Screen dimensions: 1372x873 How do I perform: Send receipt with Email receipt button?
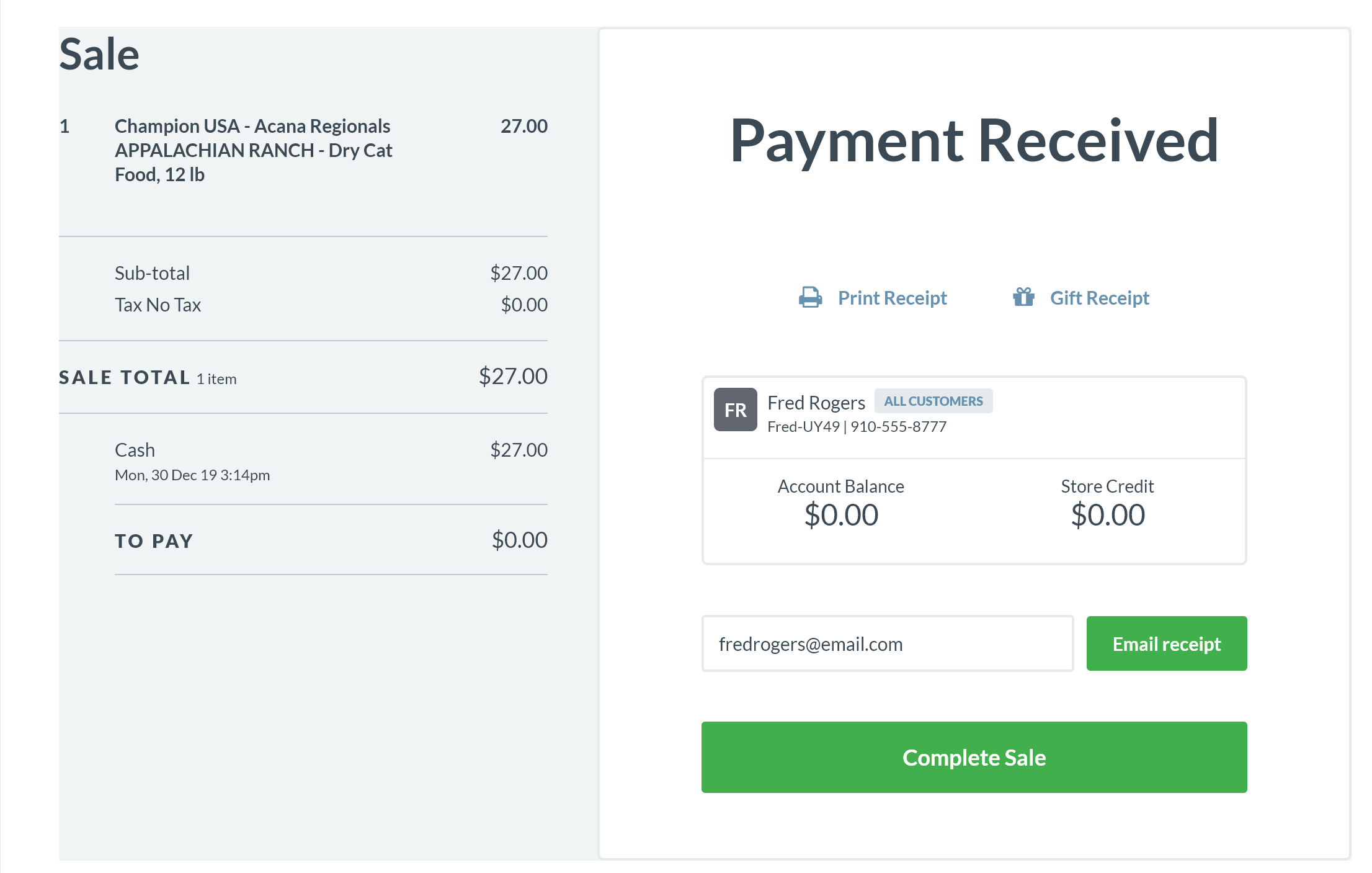pos(1166,643)
